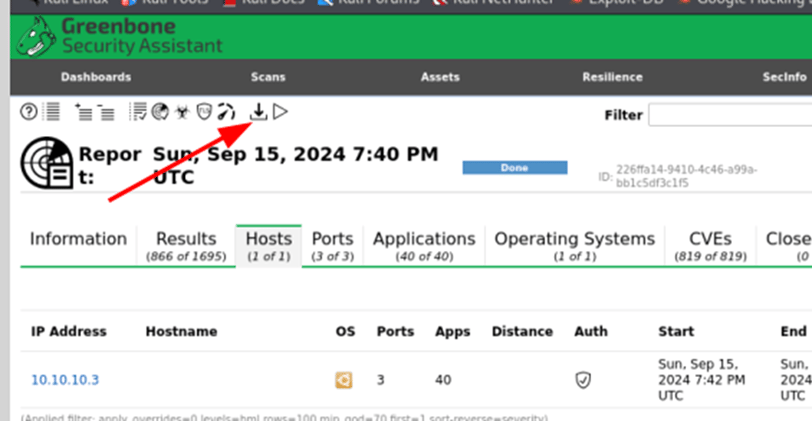The height and width of the screenshot is (421, 812).
Task: Download the filtered report
Action: pos(258,112)
